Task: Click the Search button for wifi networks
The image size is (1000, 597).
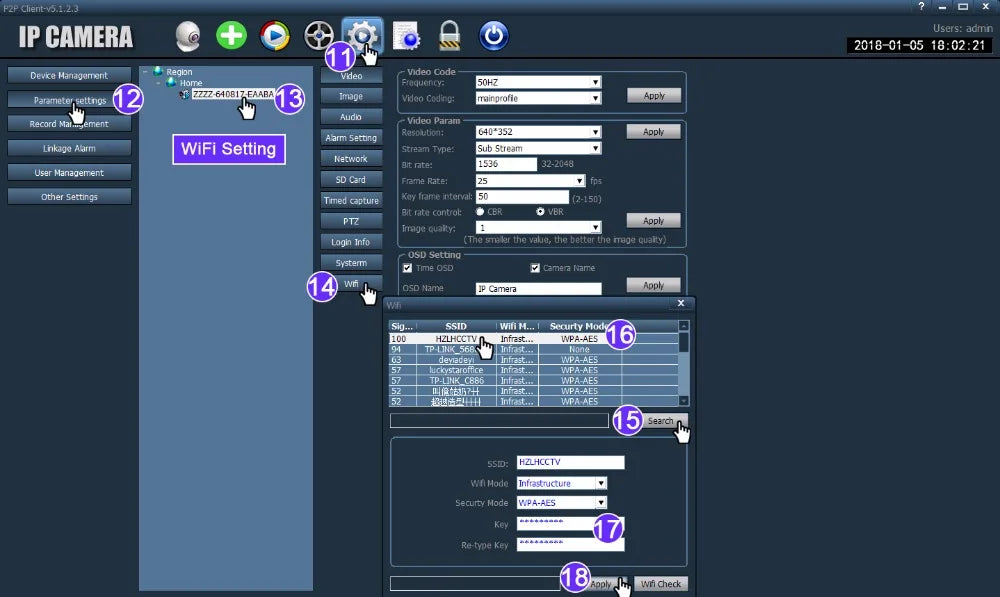Action: tap(661, 421)
